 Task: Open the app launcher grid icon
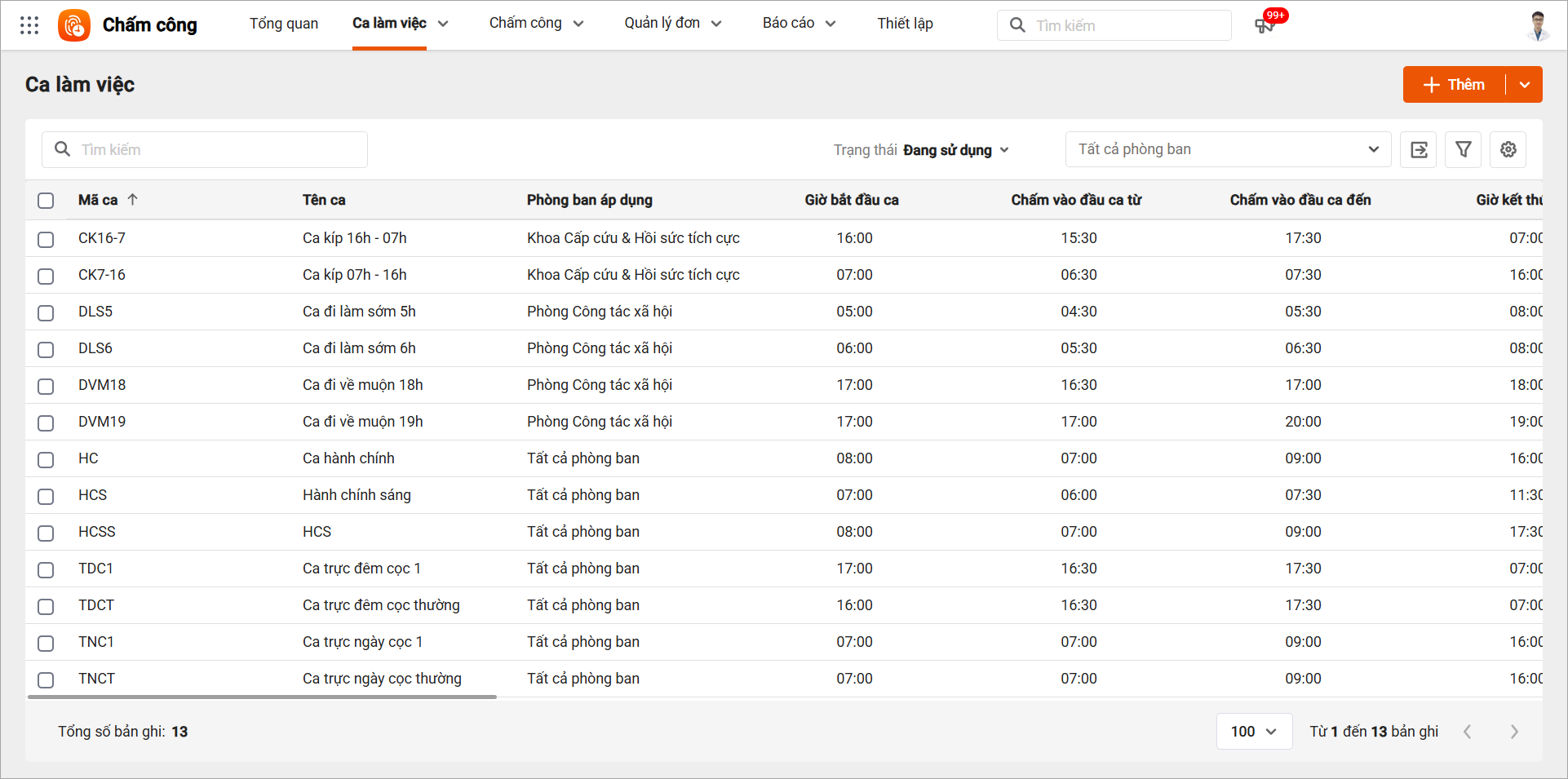point(29,25)
